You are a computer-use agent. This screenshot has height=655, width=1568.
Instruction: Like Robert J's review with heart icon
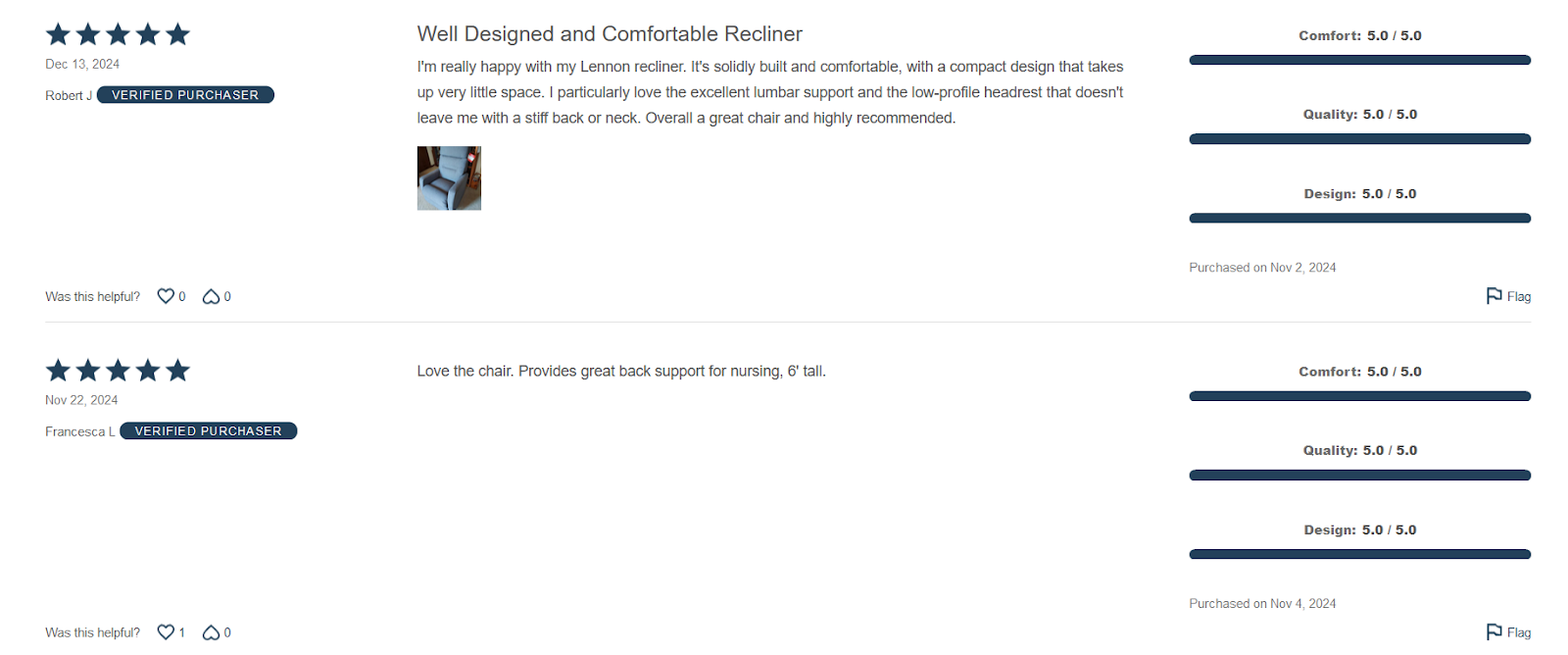pos(166,296)
